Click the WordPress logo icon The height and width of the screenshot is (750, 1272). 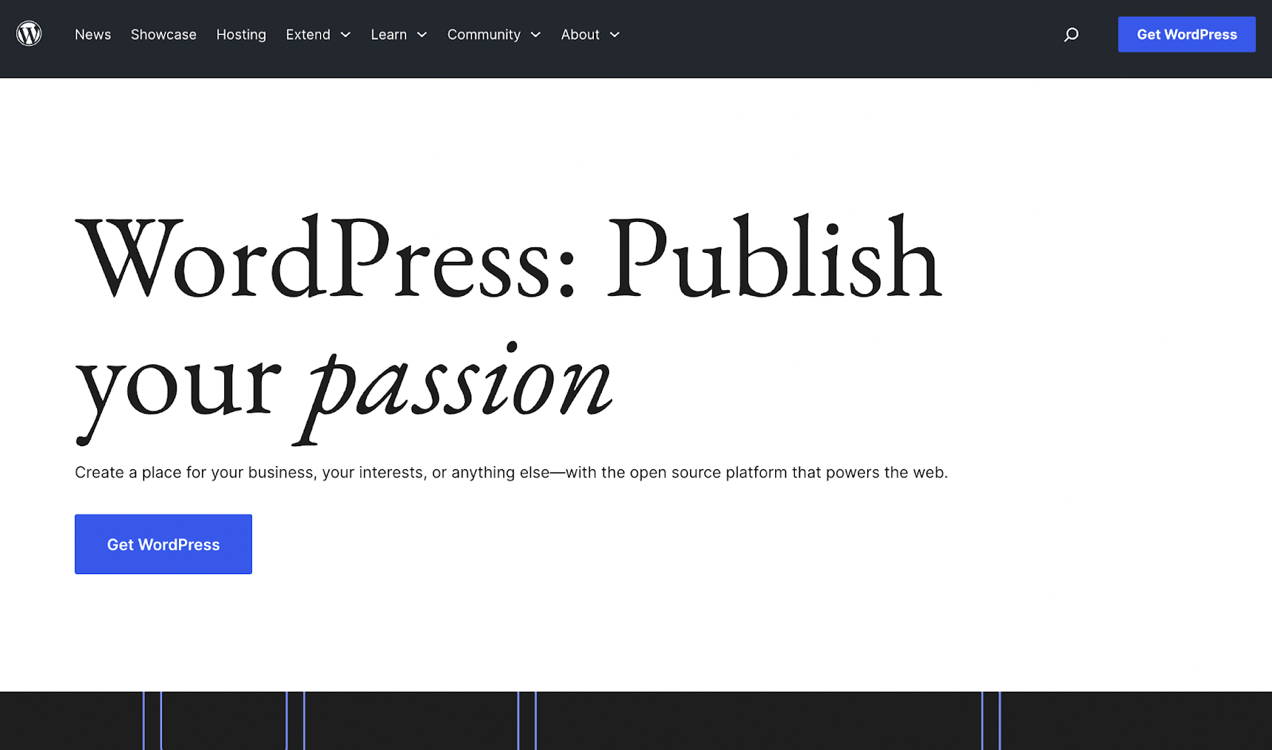pos(29,34)
